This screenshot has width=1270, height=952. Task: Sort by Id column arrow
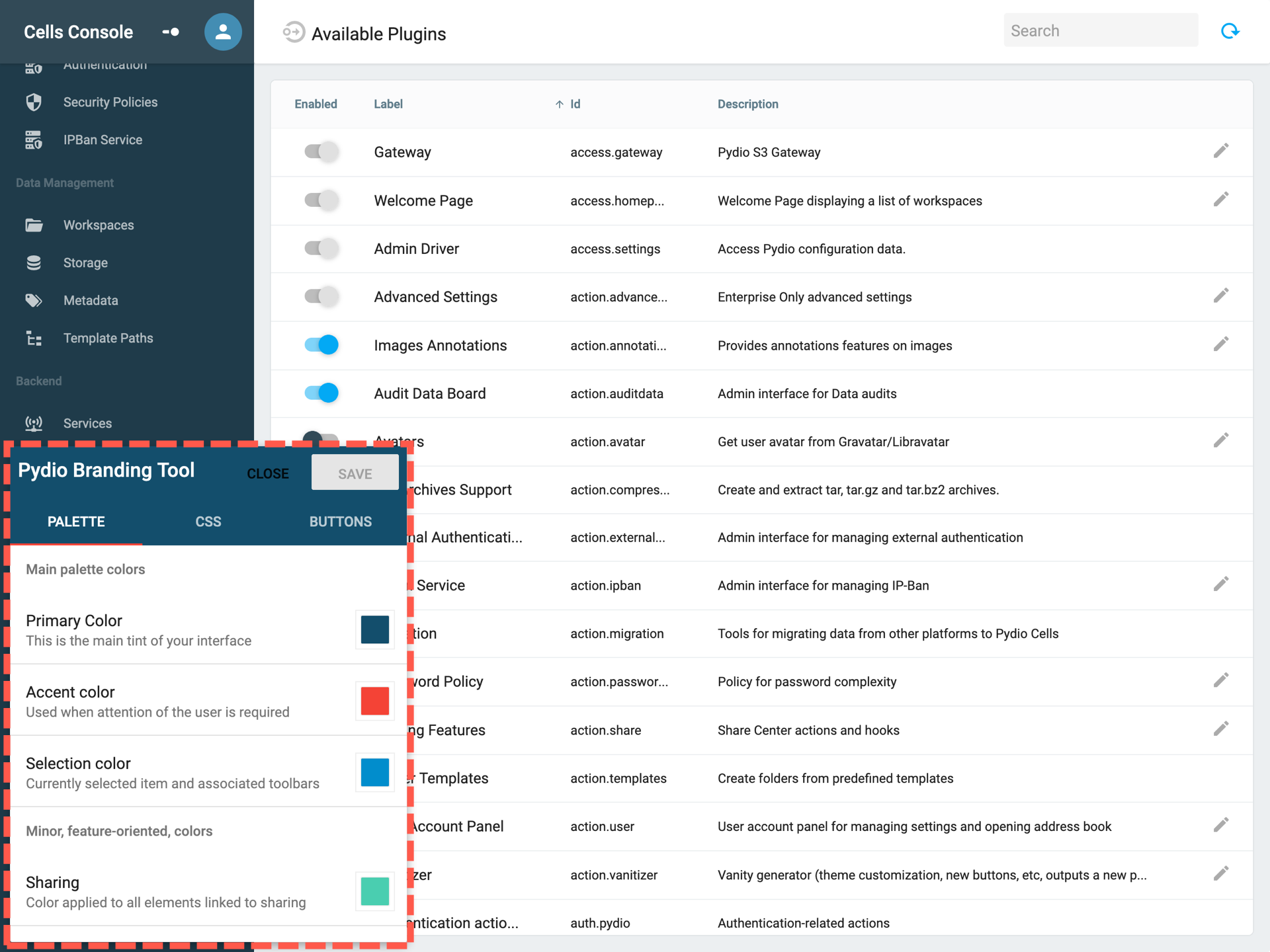(560, 104)
